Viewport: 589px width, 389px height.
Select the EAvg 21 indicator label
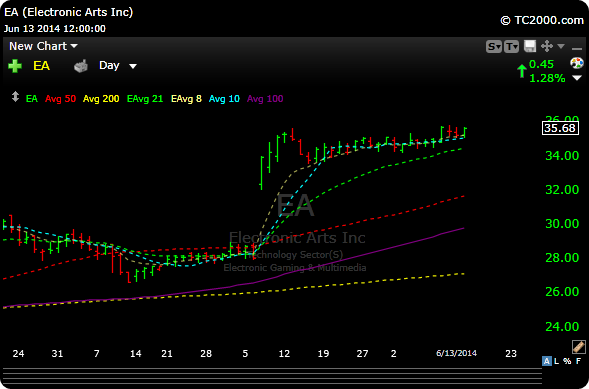click(x=145, y=99)
